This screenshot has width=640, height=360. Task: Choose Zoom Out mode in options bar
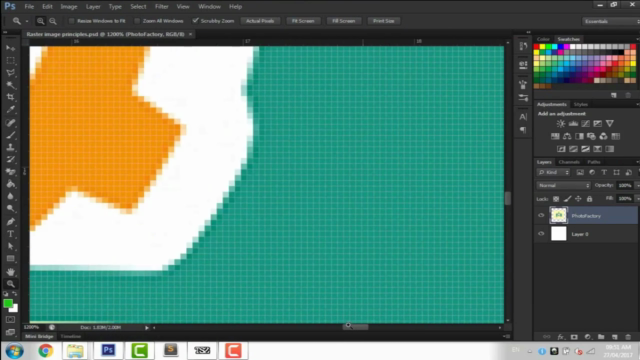[53, 21]
